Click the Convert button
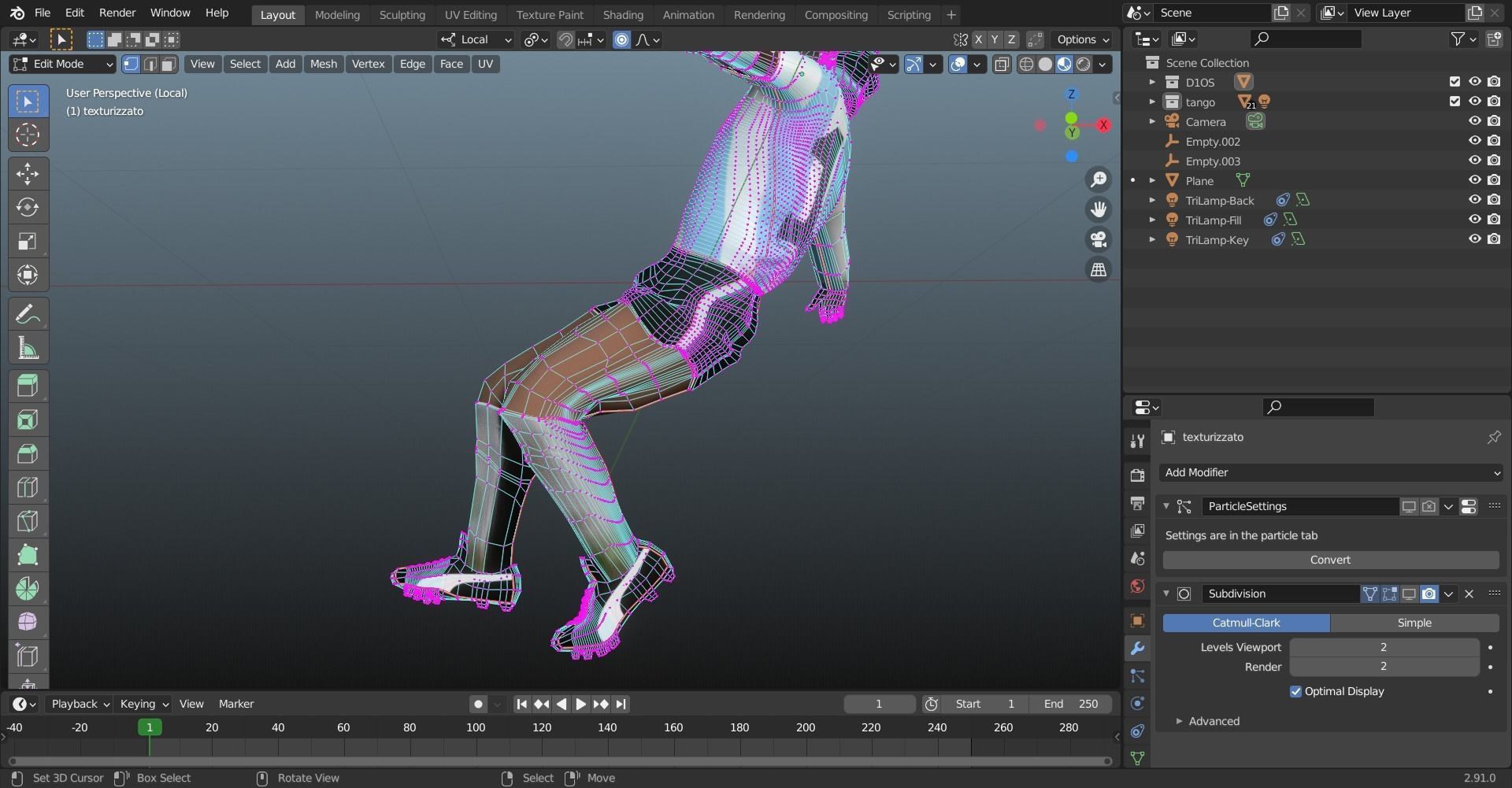 [x=1331, y=560]
